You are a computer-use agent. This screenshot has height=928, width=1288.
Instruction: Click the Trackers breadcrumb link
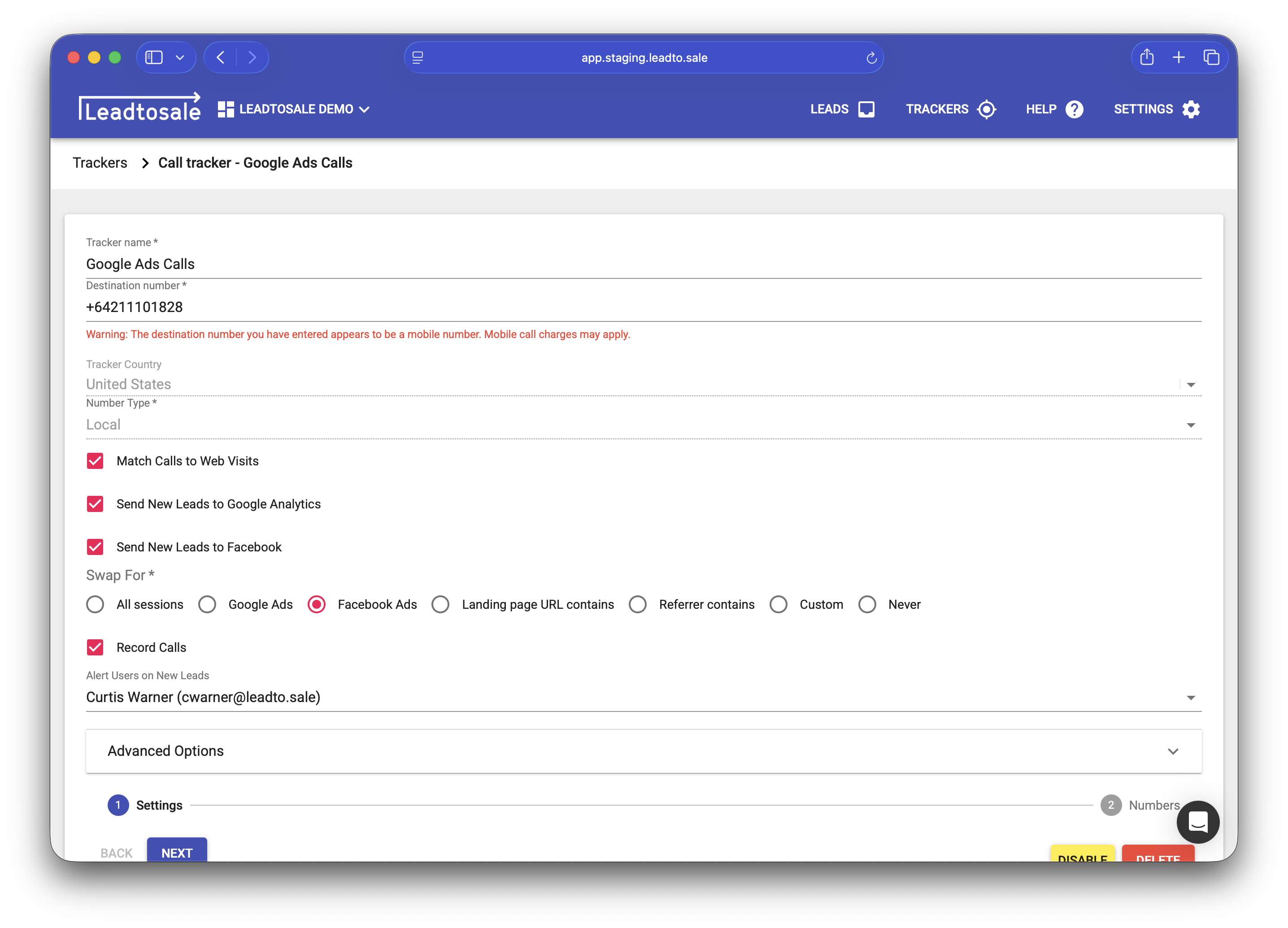coord(100,163)
